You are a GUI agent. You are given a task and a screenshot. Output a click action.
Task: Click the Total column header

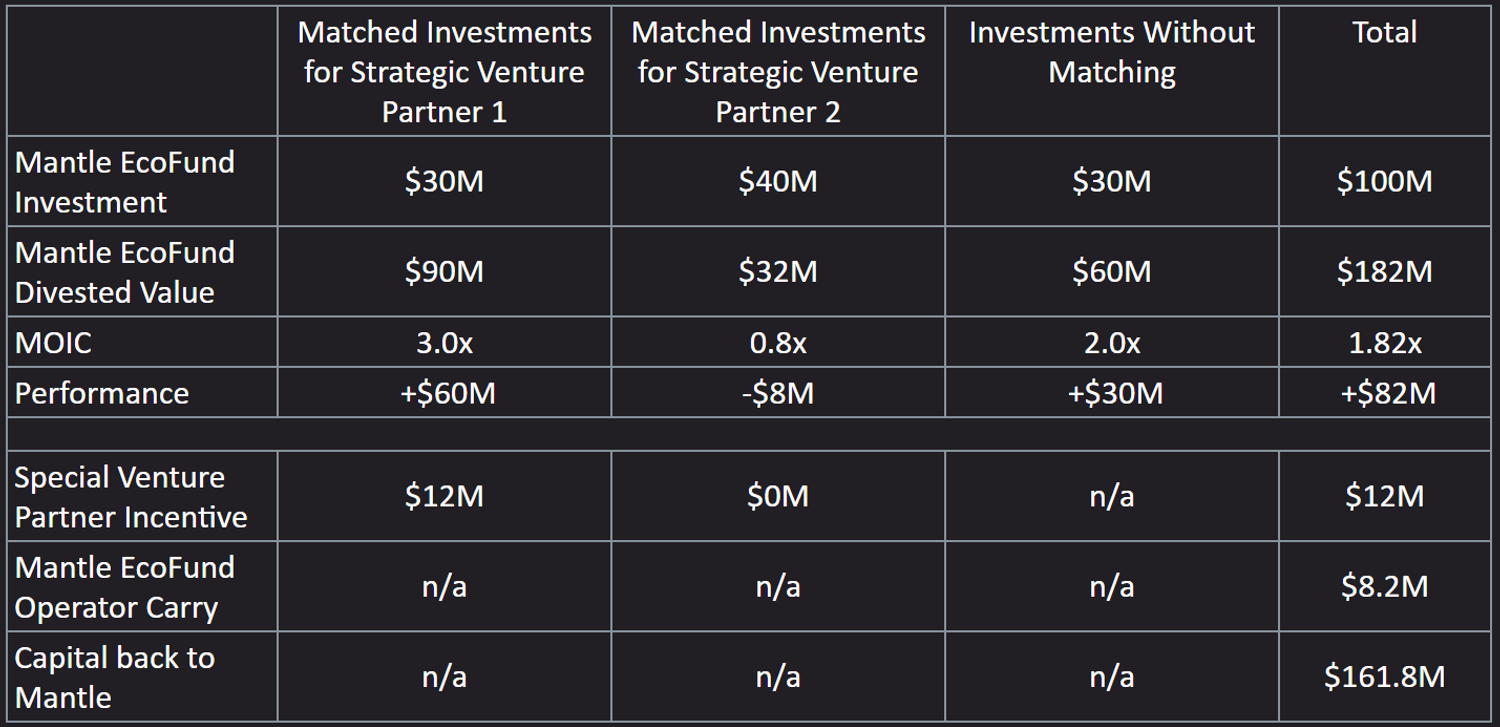(x=1385, y=32)
